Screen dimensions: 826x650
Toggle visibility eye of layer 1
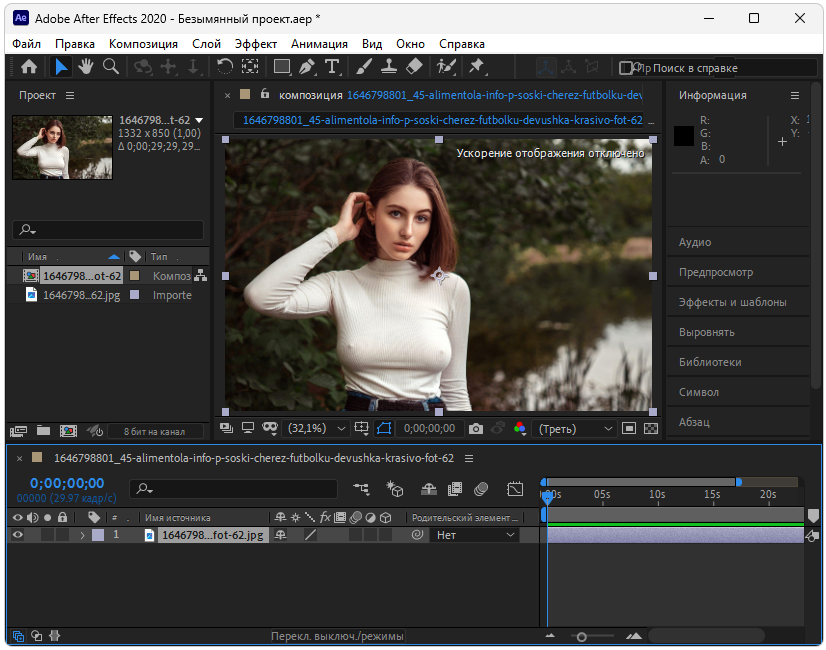(x=17, y=535)
